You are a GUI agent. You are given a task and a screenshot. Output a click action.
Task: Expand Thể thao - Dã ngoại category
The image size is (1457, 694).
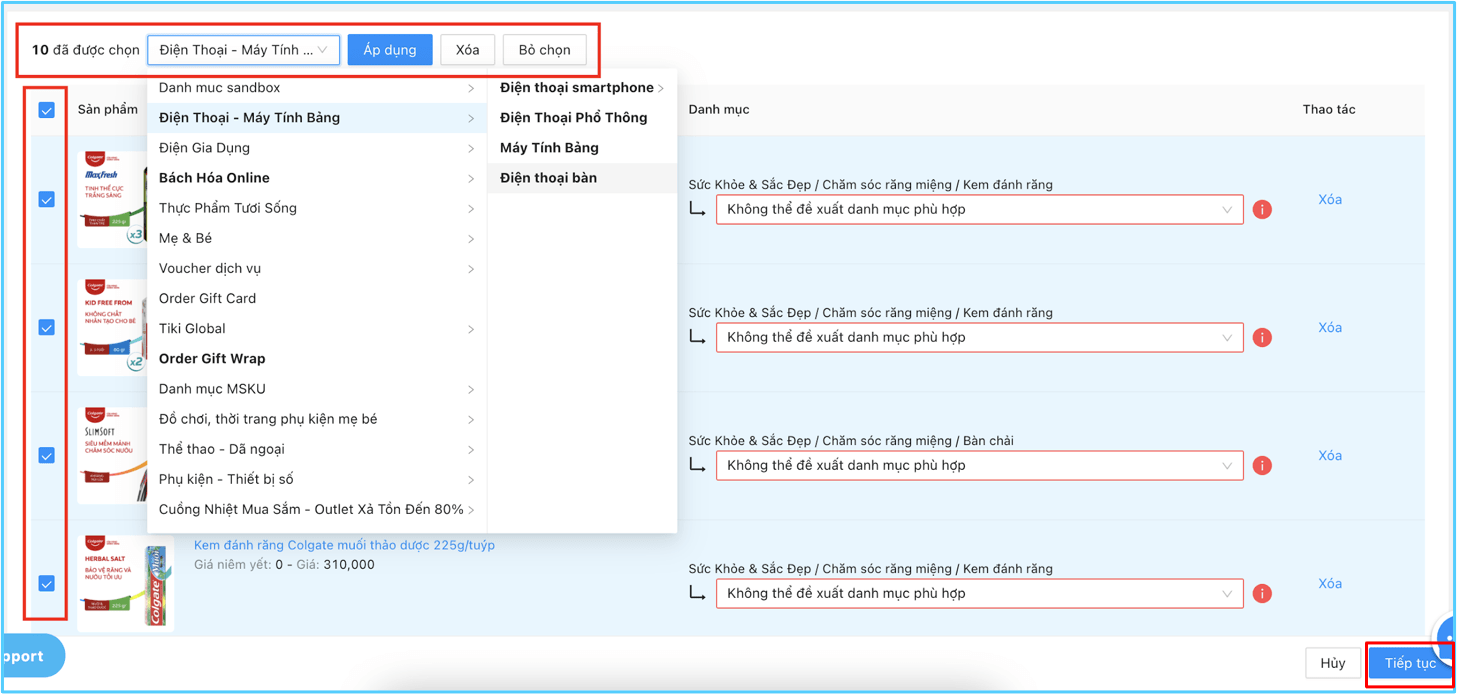316,449
